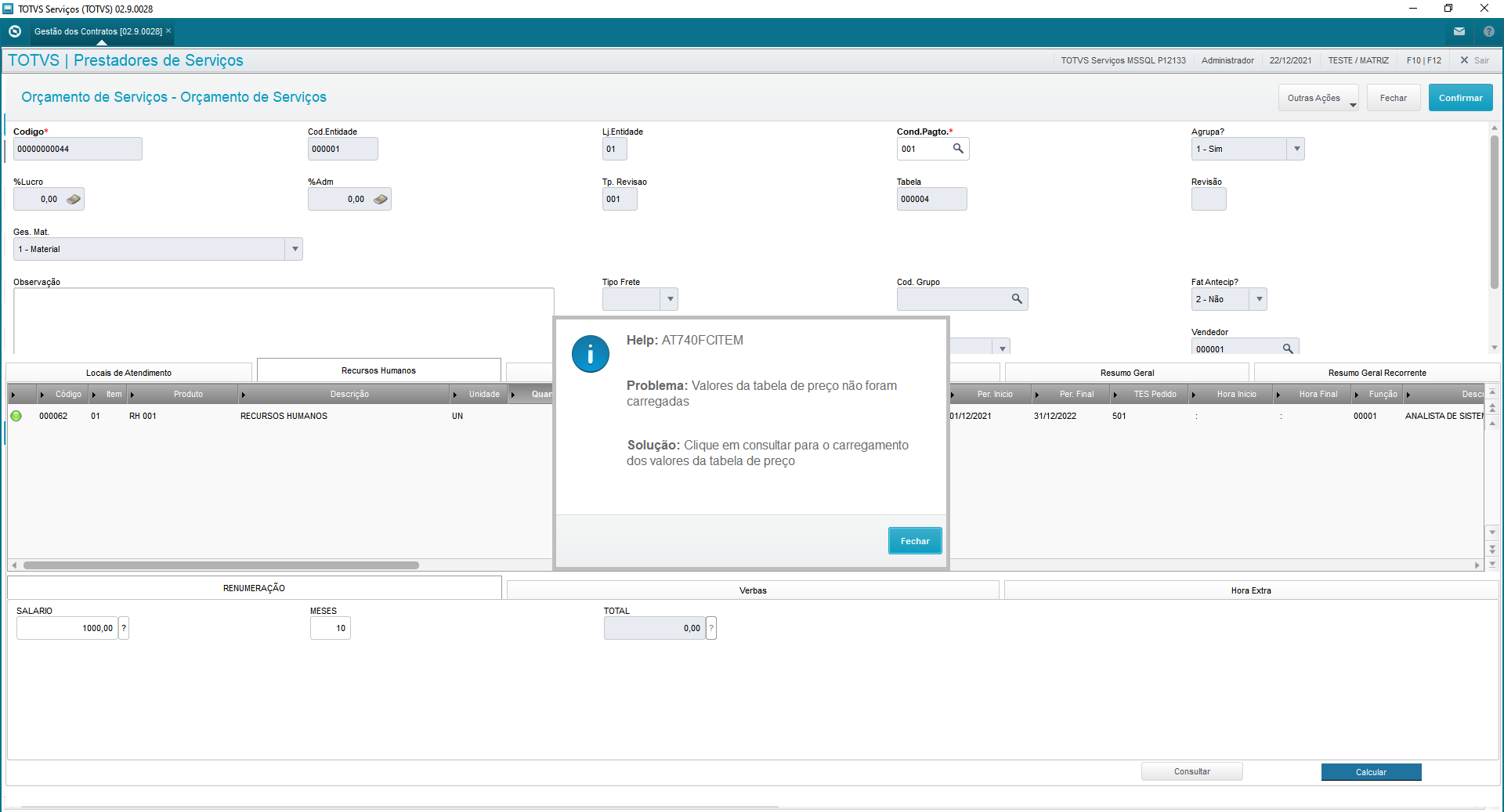Close the Help dialog with Fechar
The height and width of the screenshot is (812, 1504).
915,541
